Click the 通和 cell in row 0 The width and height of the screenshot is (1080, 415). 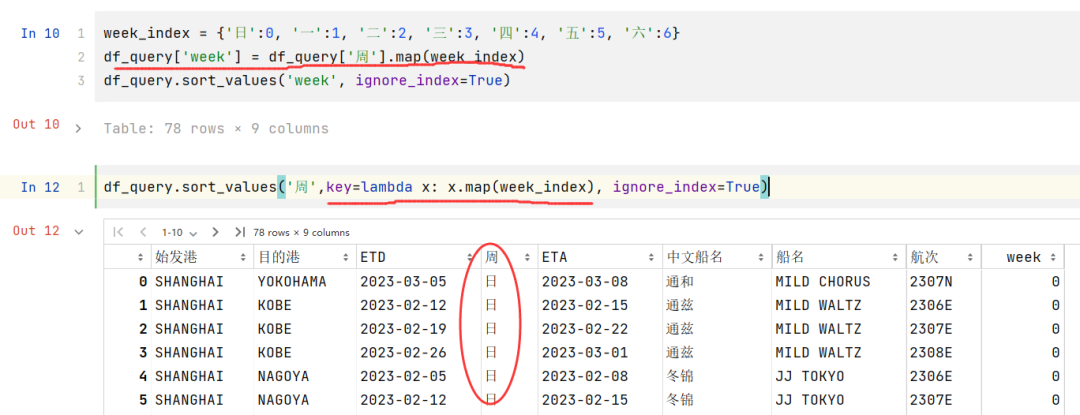pyautogui.click(x=680, y=281)
